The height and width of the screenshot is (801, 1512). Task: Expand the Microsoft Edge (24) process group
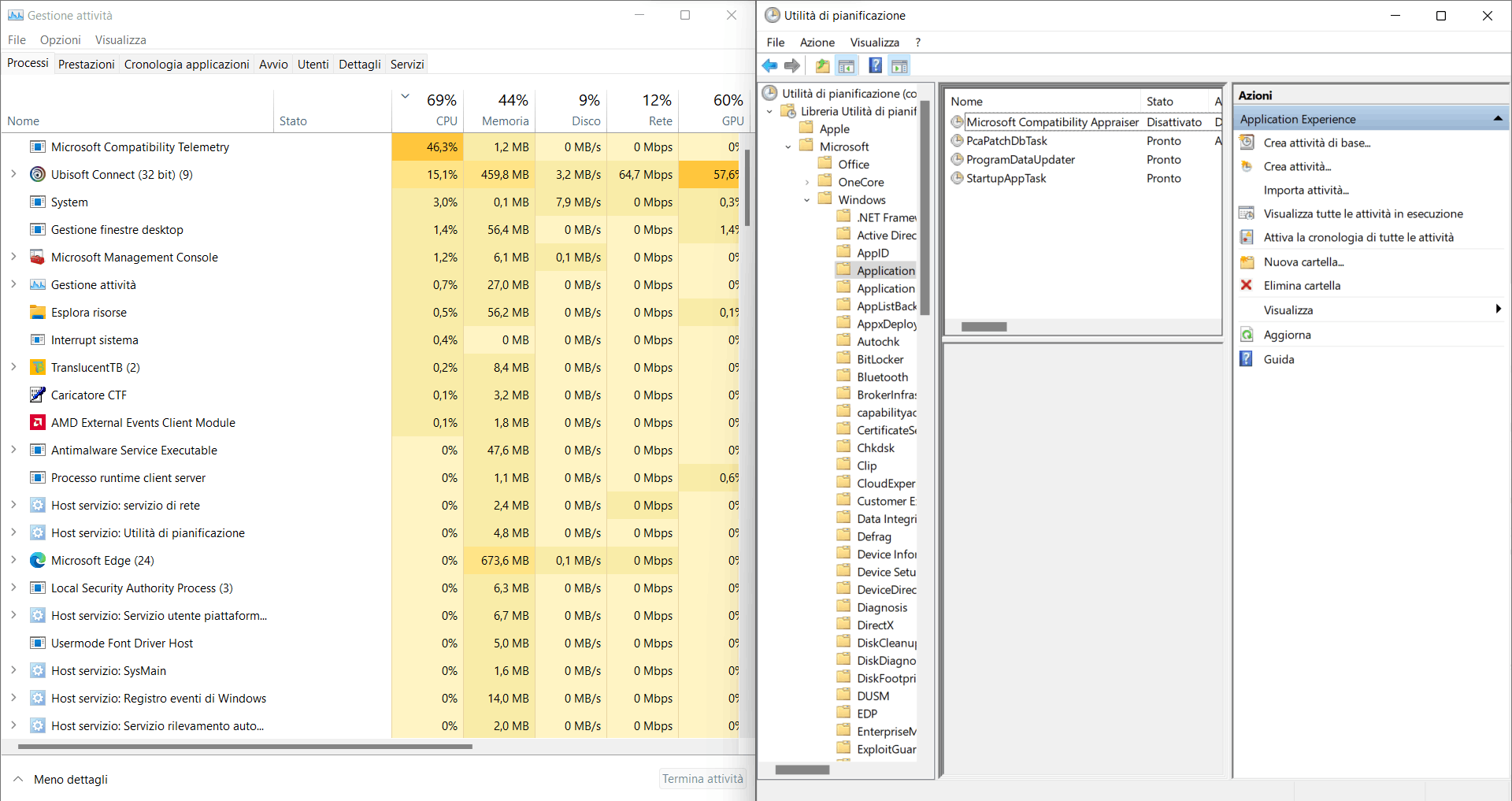13,560
